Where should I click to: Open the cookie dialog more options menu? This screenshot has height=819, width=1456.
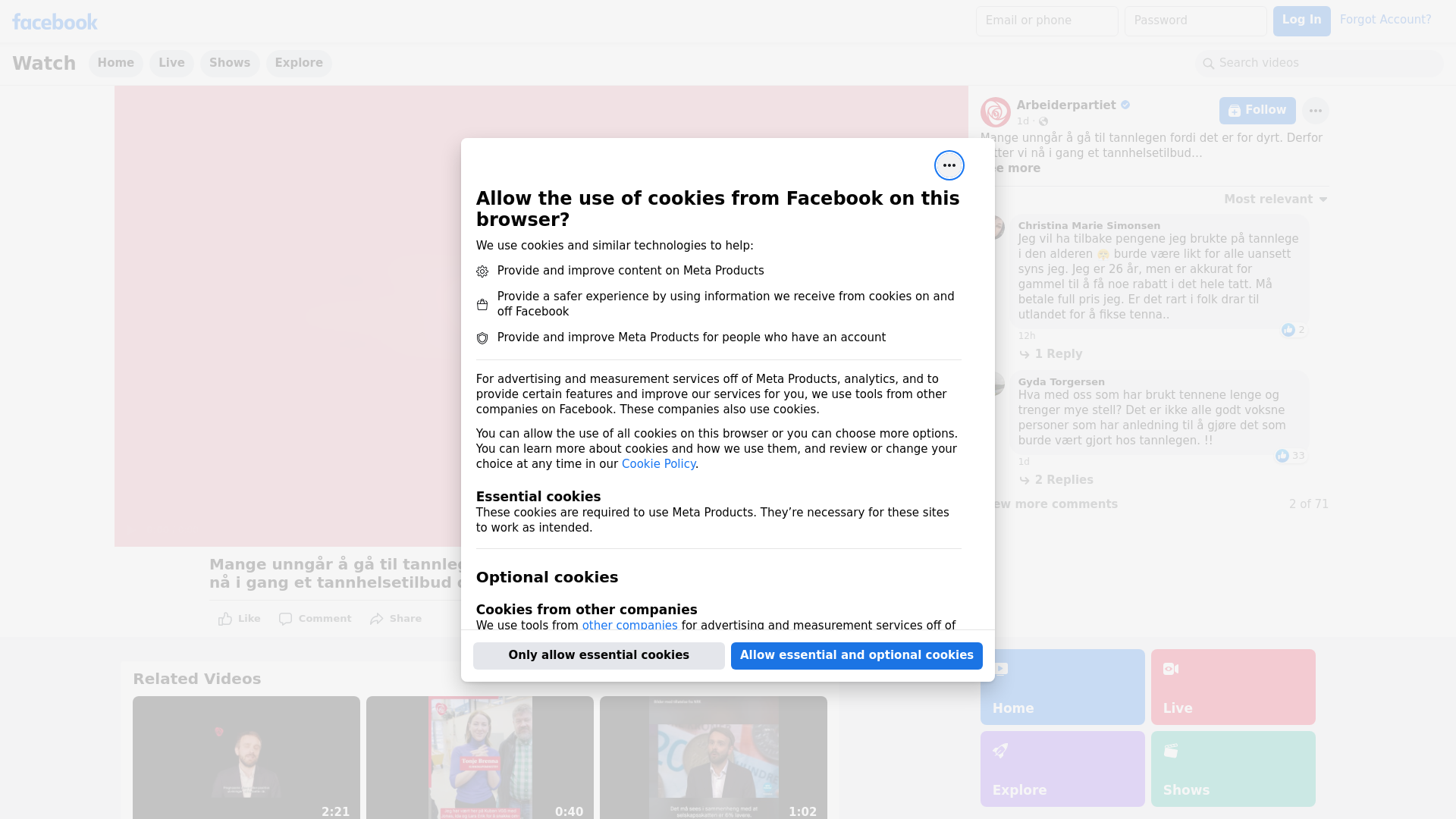[949, 165]
